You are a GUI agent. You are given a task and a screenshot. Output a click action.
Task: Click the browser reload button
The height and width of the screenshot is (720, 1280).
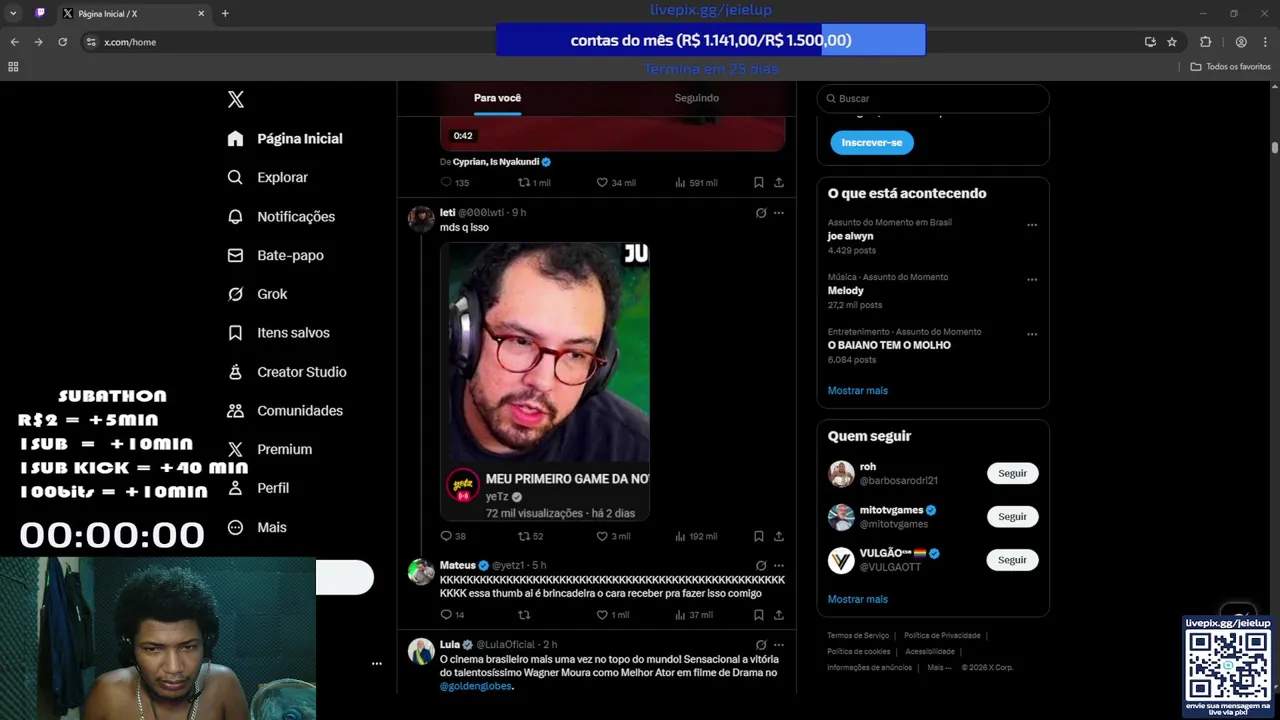coord(62,42)
